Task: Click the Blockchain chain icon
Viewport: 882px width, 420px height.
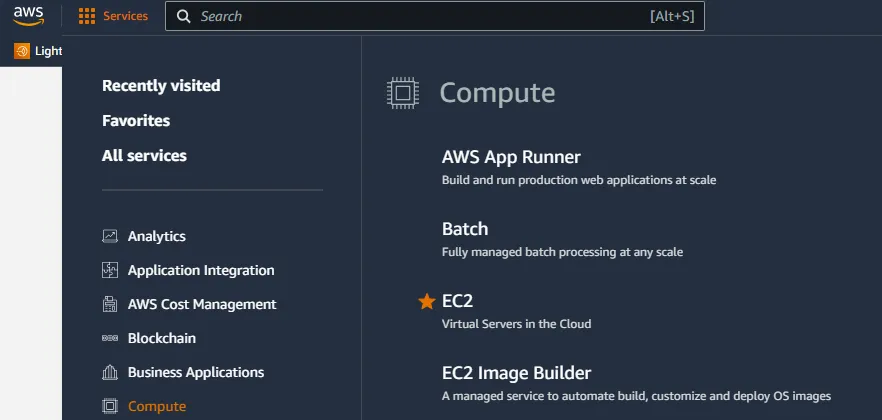Action: [x=110, y=338]
